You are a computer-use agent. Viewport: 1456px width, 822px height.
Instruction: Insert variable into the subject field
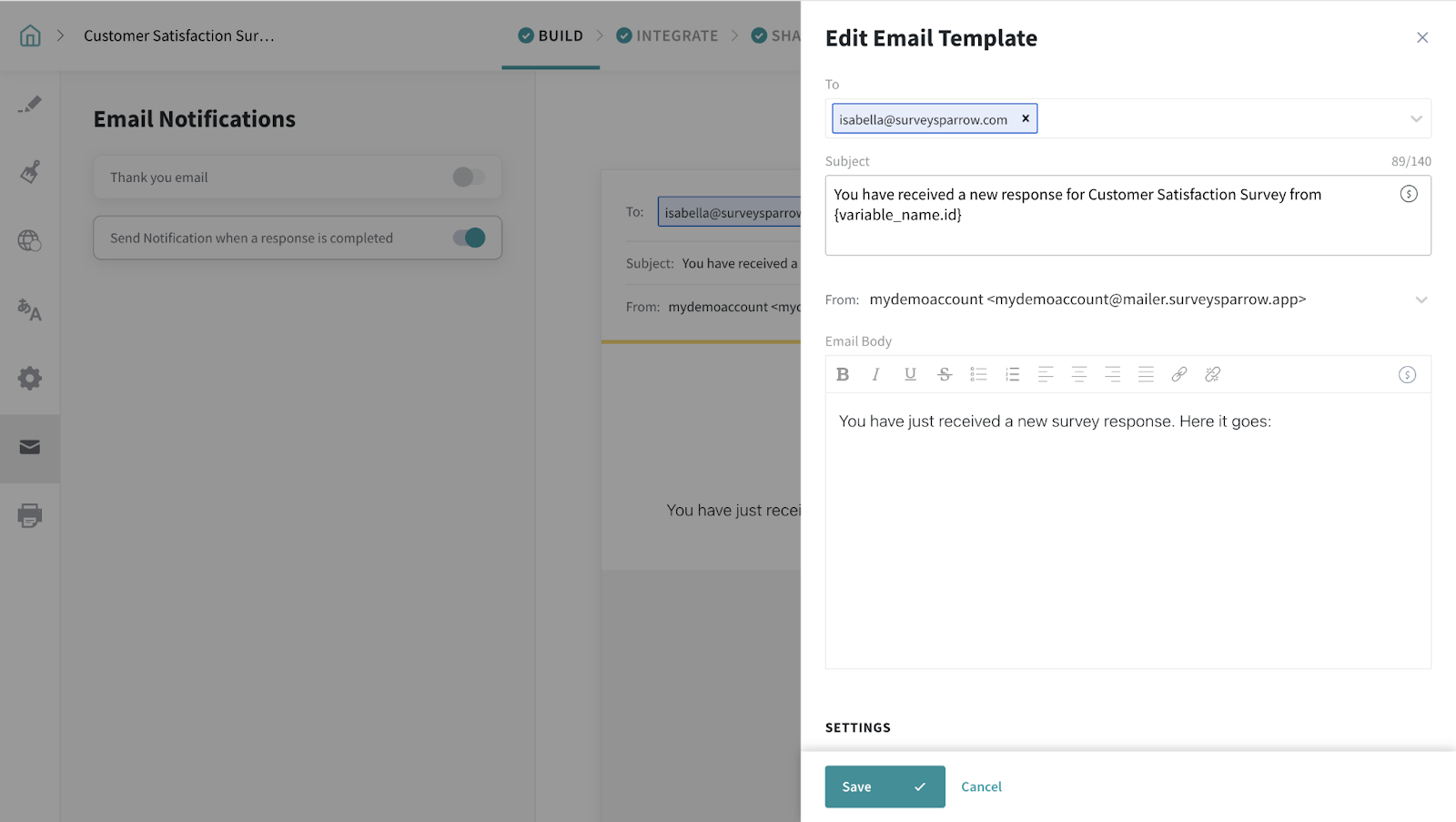1409,194
